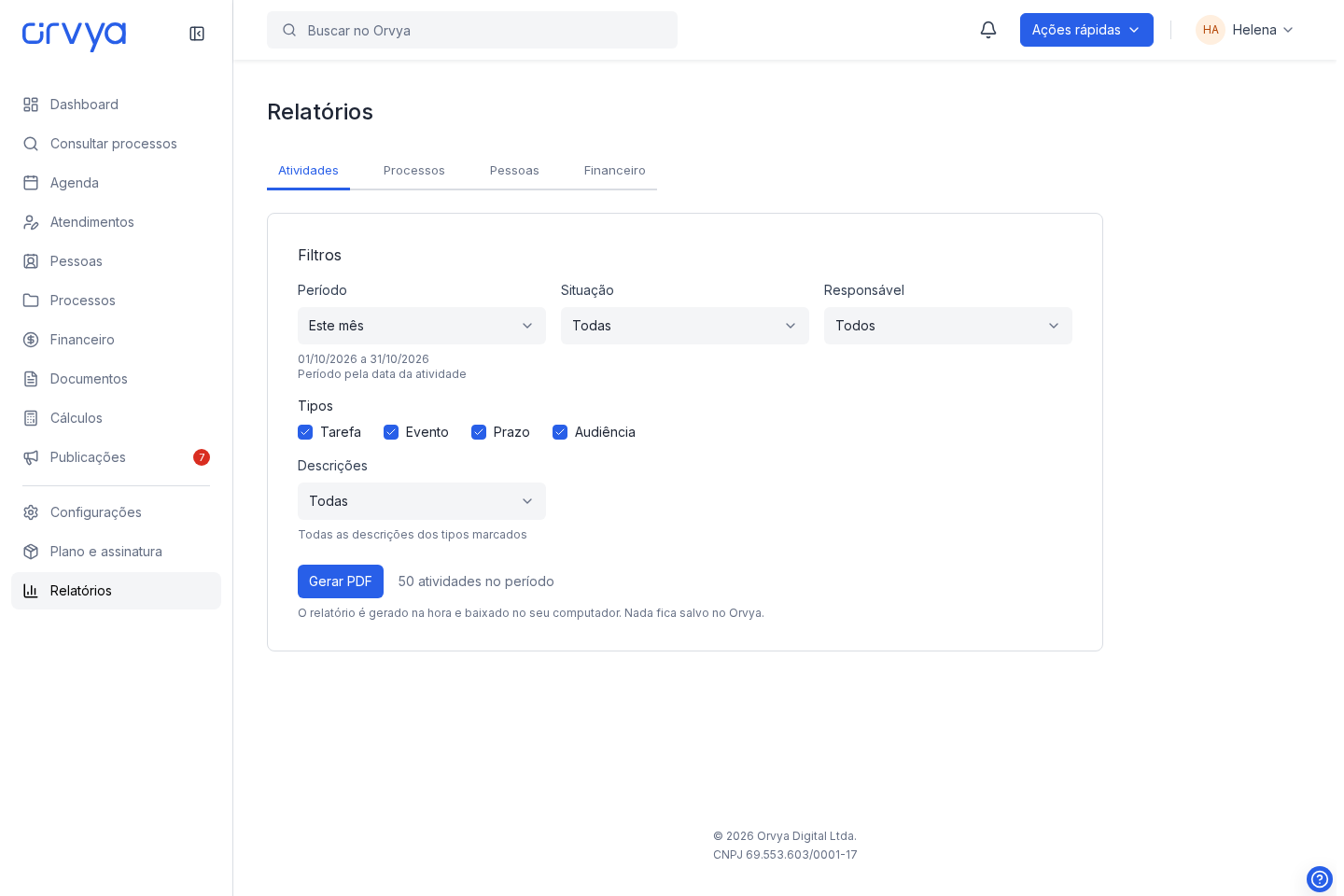
Task: Switch to the Processos tab
Action: coord(414,171)
